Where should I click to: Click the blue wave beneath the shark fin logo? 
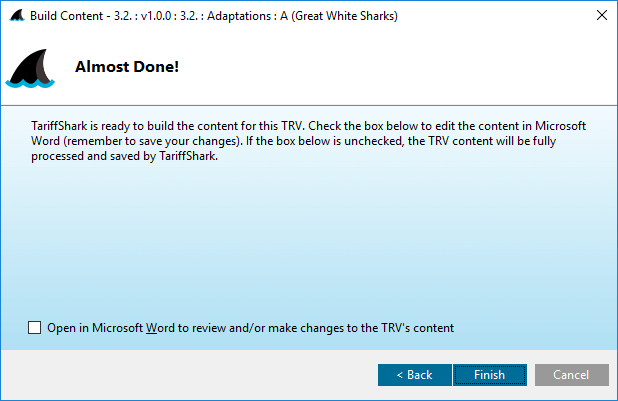[x=30, y=83]
